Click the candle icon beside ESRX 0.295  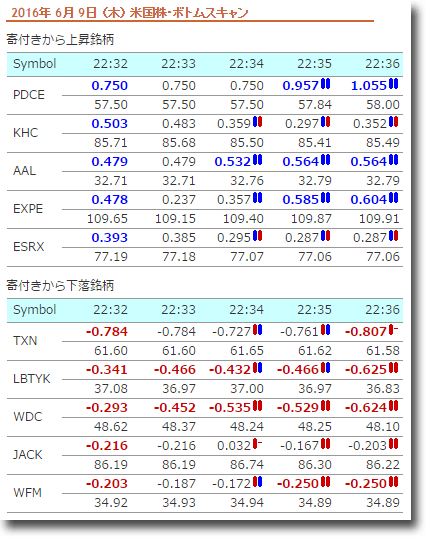click(257, 236)
